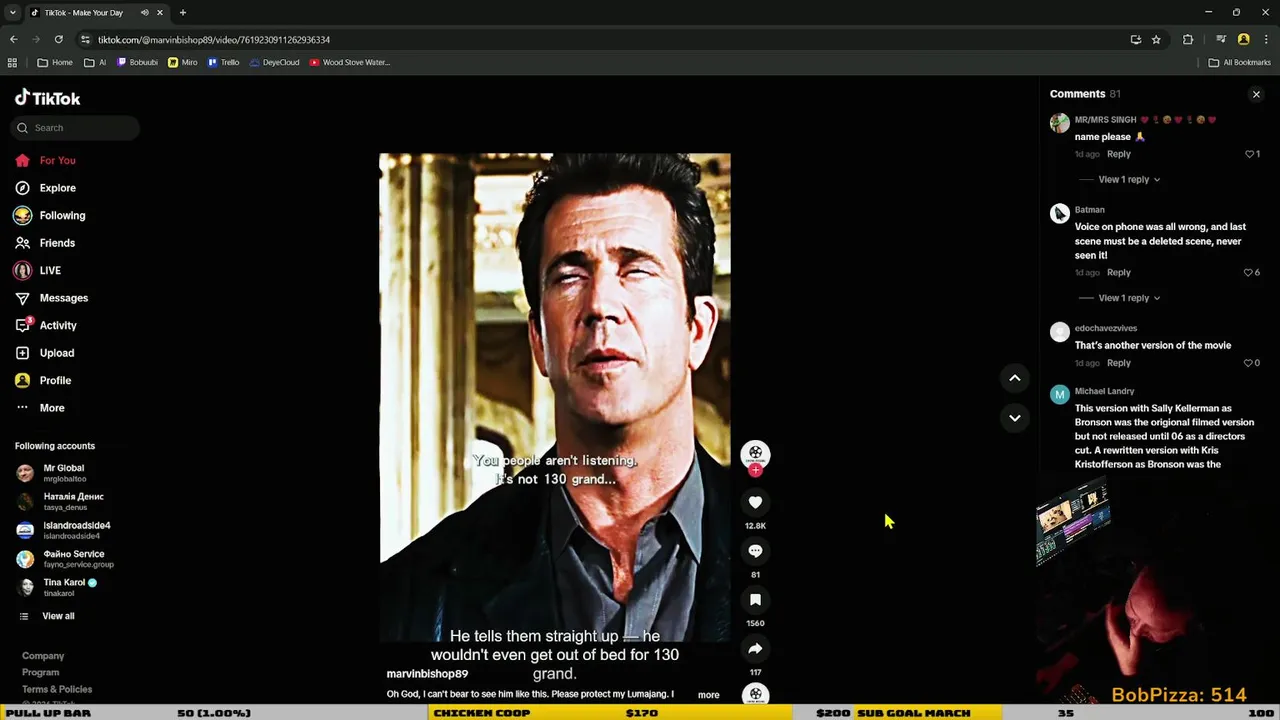View all following accounts
1280x720 pixels.
(47, 616)
